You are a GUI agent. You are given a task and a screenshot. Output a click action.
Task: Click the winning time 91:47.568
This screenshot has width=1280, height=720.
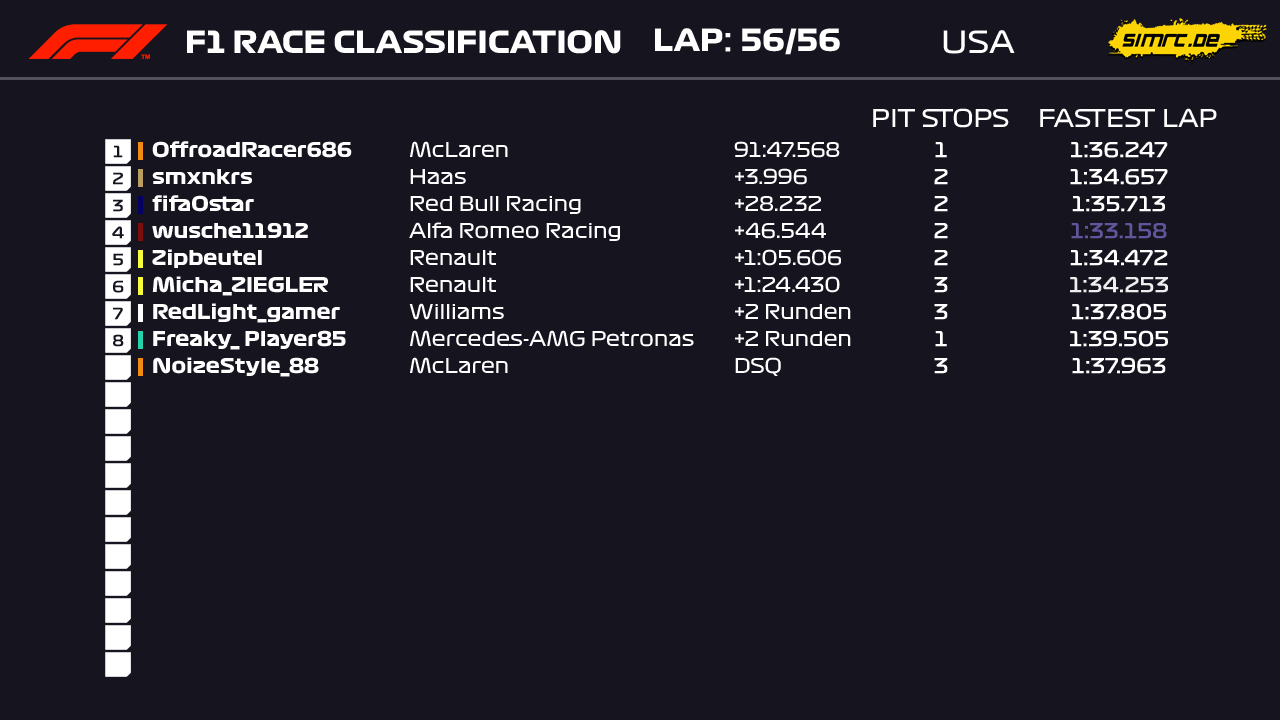point(786,151)
